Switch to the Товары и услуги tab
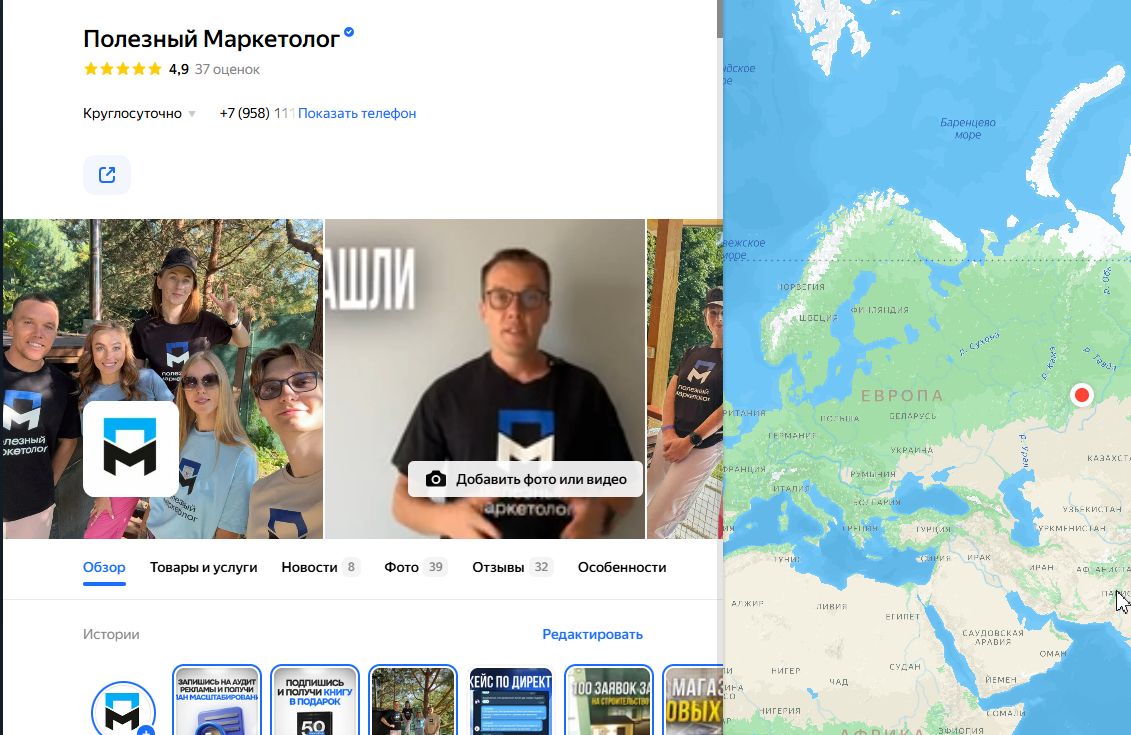Image resolution: width=1131 pixels, height=735 pixels. 203,567
